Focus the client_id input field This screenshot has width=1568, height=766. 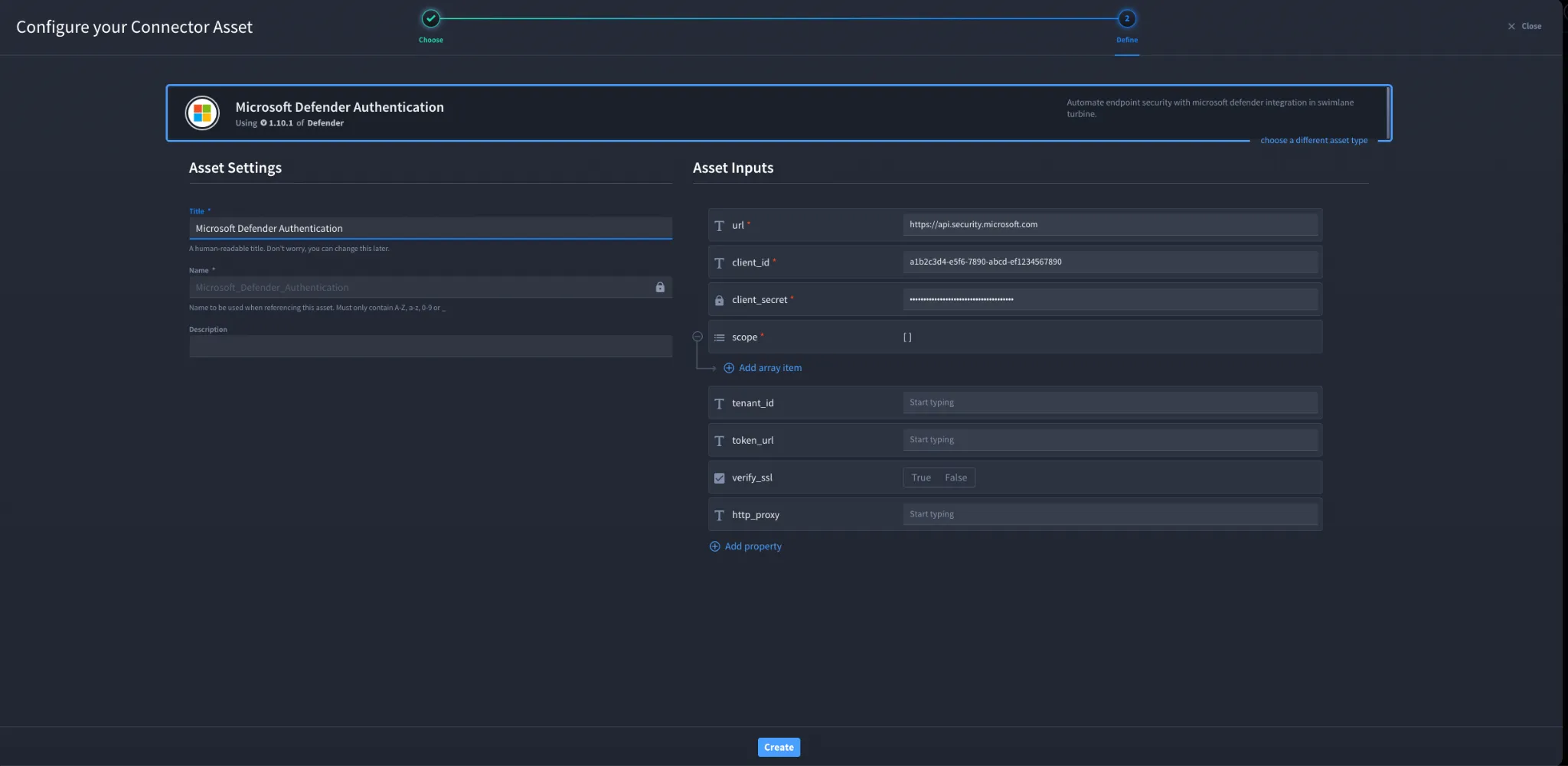[1110, 262]
